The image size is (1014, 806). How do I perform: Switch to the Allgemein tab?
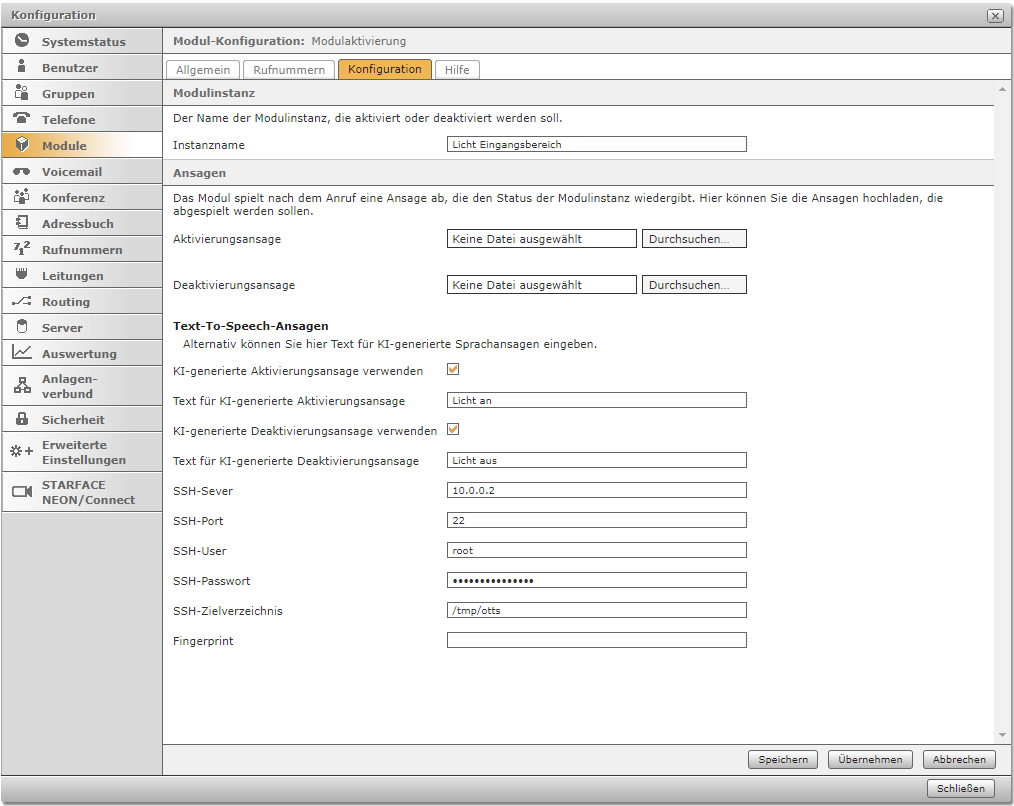pos(203,70)
